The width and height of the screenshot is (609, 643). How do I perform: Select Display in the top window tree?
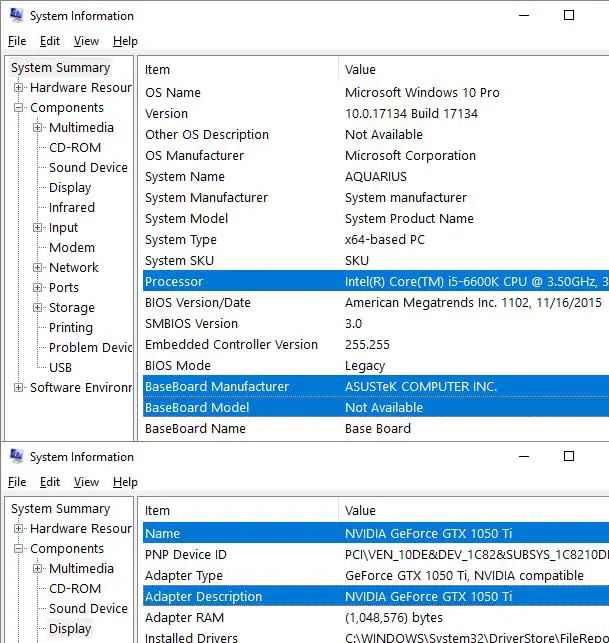pos(70,188)
